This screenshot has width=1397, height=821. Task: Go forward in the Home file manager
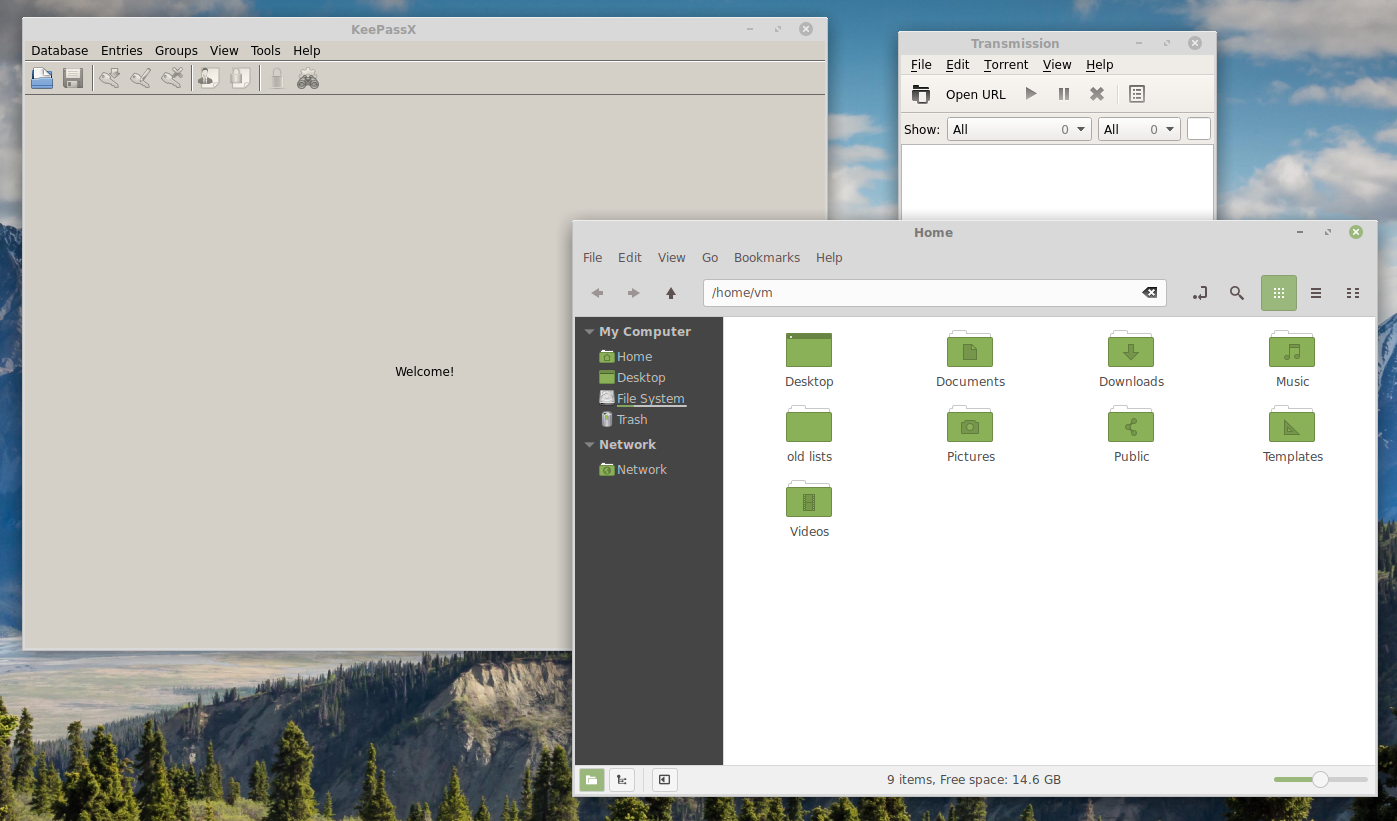pos(633,293)
